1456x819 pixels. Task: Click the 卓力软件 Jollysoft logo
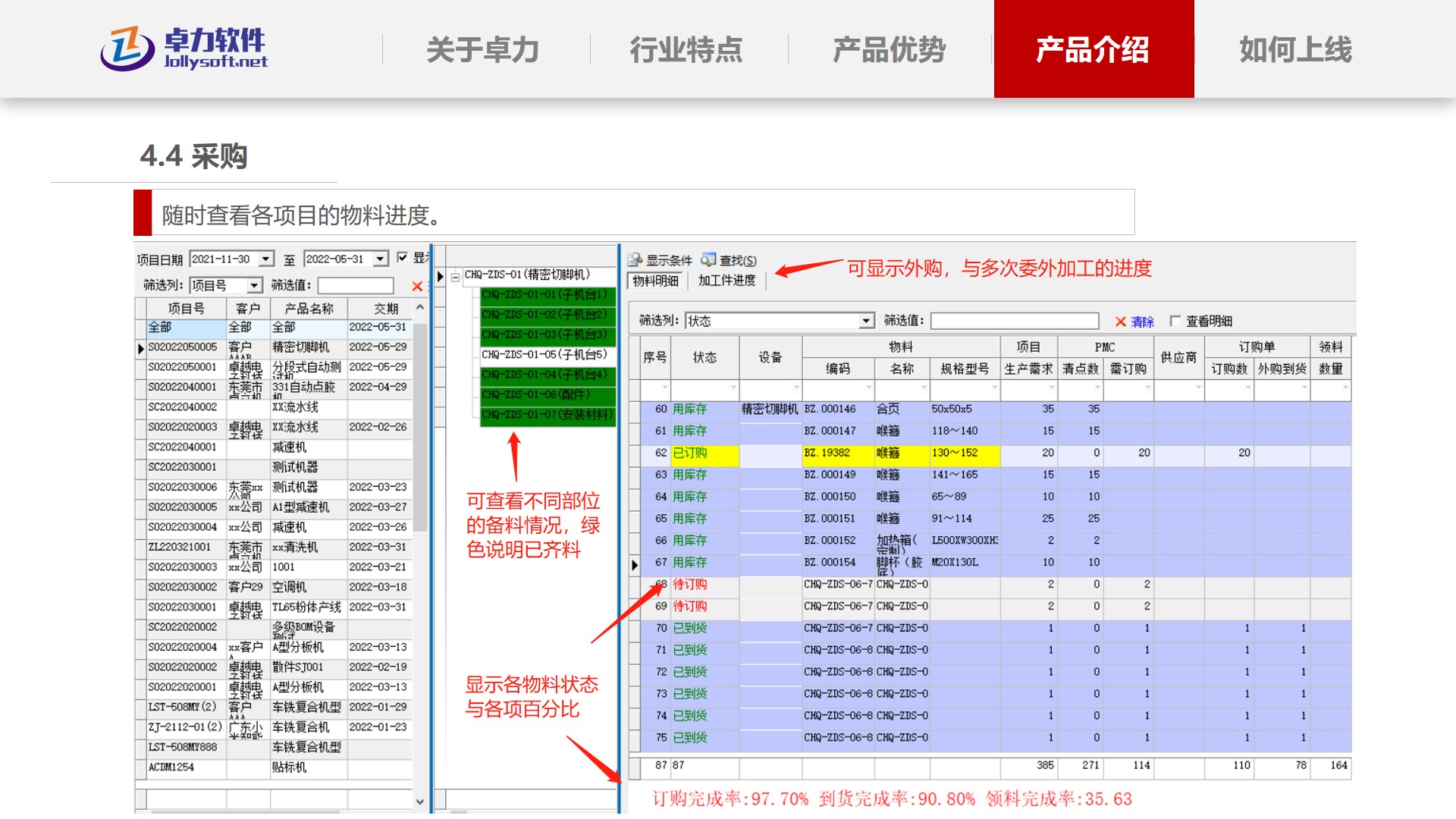point(184,49)
